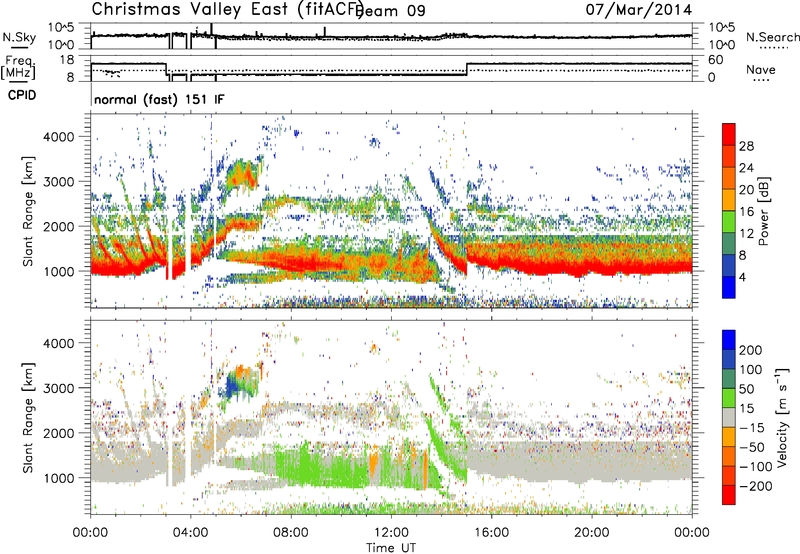
Task: Click the title 'Christmas Valley East (fitACF)'
Action: tap(228, 9)
